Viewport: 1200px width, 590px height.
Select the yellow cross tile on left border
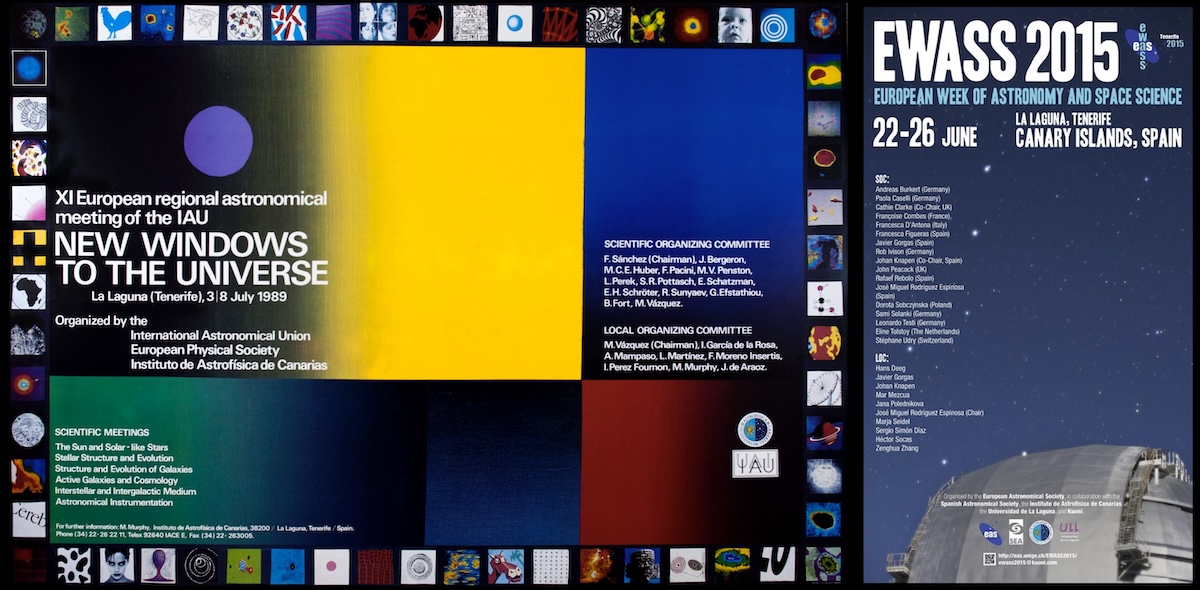pos(28,247)
